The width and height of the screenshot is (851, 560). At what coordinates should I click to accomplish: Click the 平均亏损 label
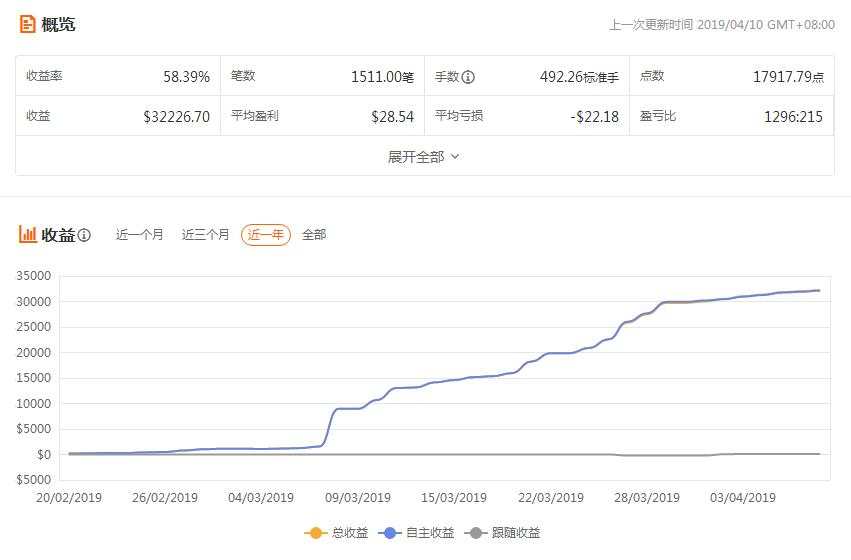click(459, 116)
